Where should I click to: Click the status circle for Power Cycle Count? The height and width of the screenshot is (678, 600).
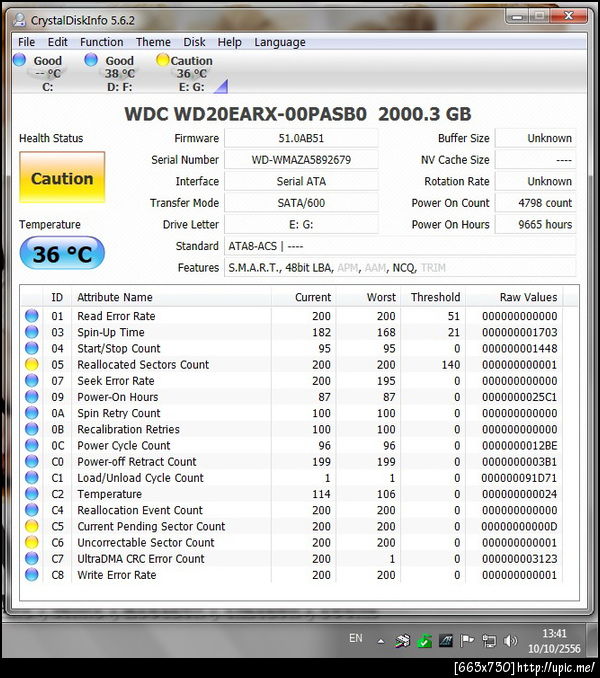click(x=32, y=445)
